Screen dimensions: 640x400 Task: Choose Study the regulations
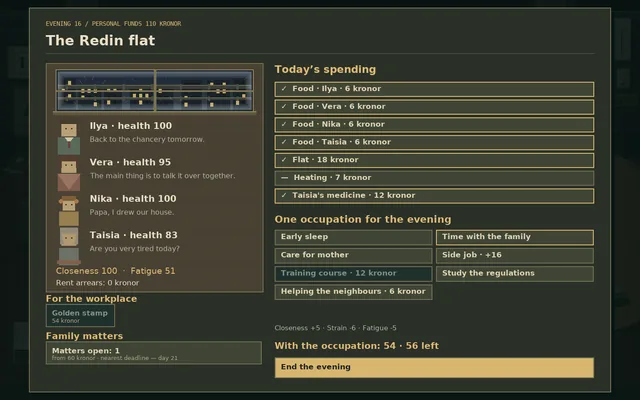pyautogui.click(x=515, y=273)
